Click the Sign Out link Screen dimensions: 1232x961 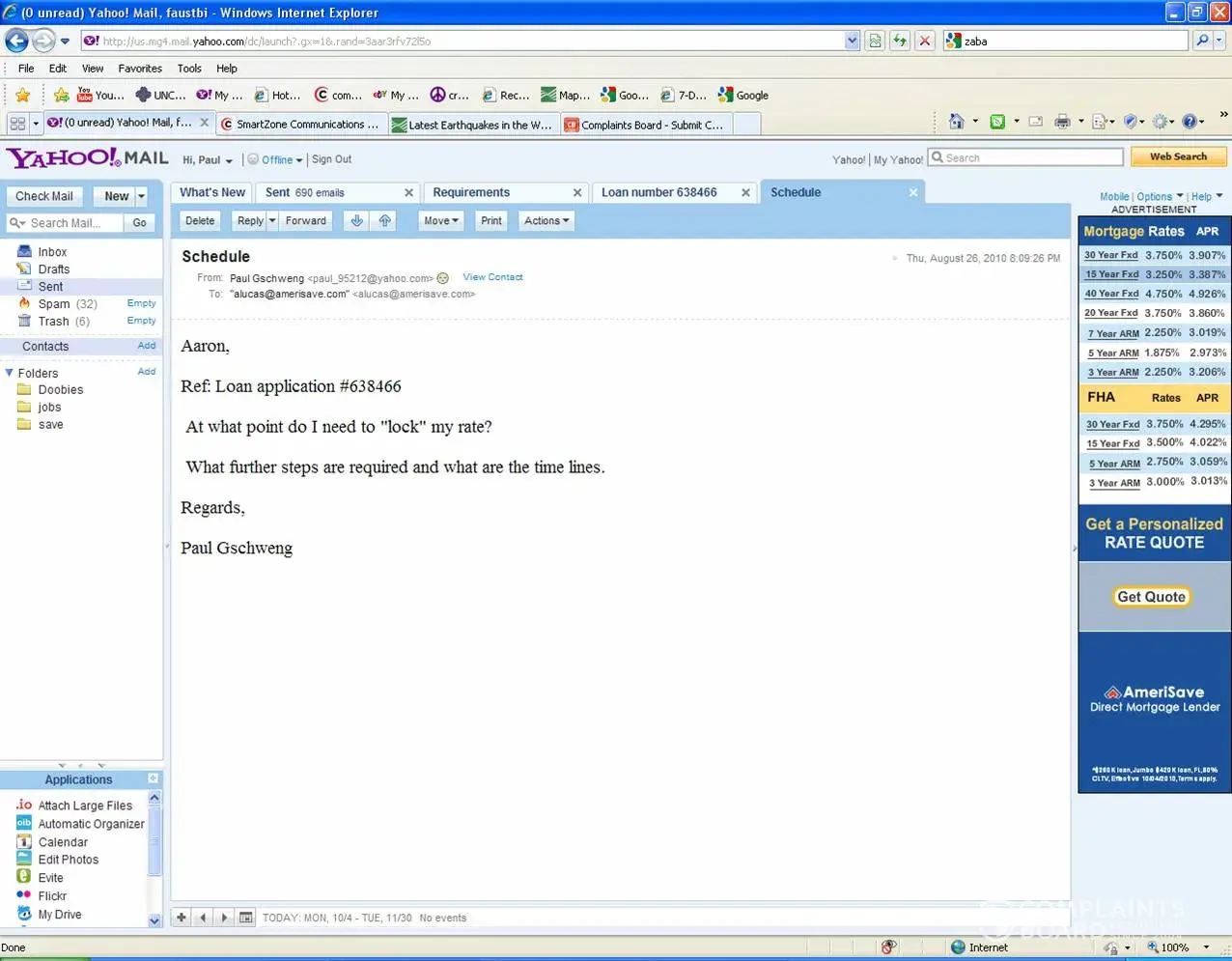(331, 159)
